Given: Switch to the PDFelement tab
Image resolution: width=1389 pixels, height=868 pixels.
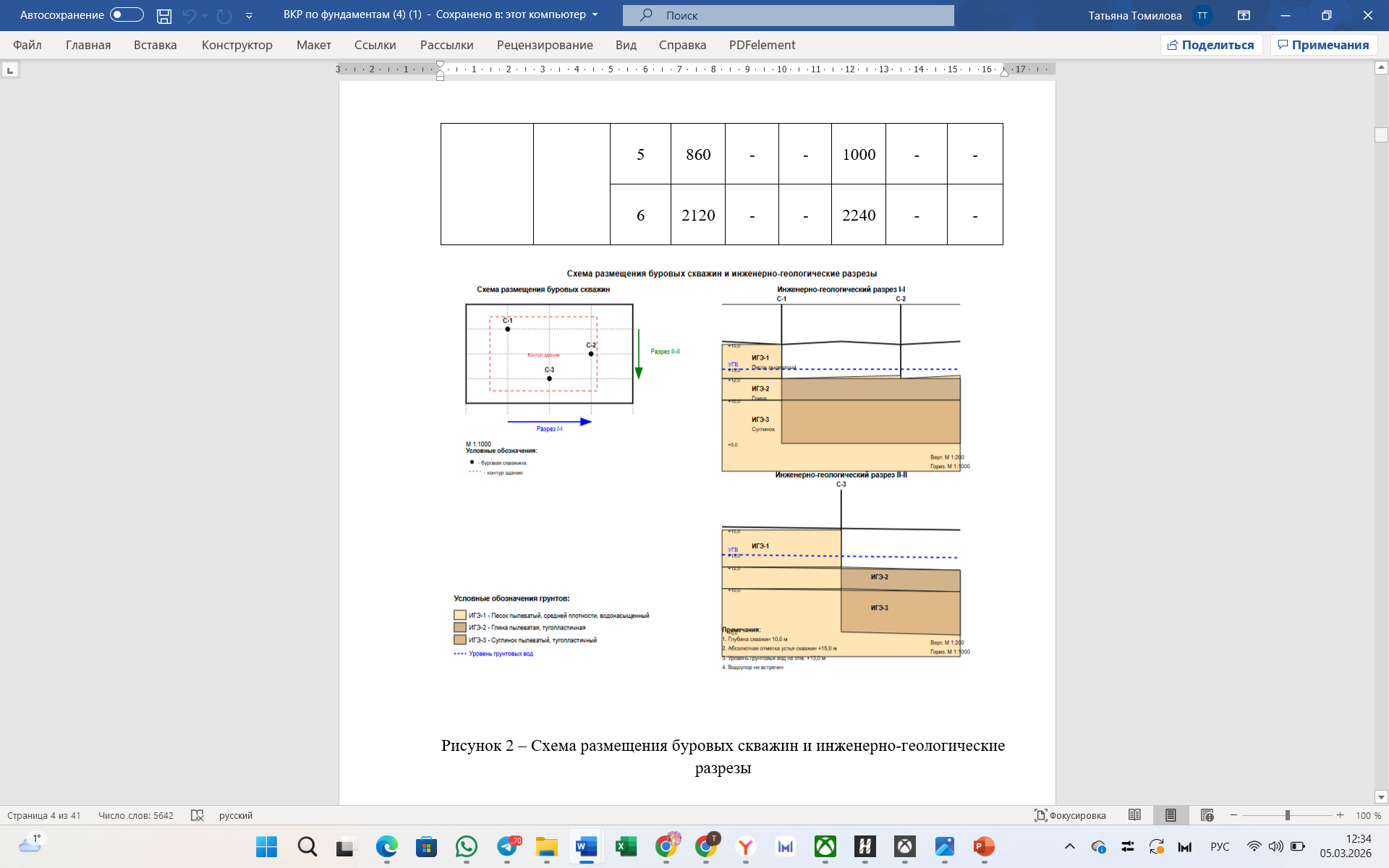Looking at the screenshot, I should pos(762,45).
